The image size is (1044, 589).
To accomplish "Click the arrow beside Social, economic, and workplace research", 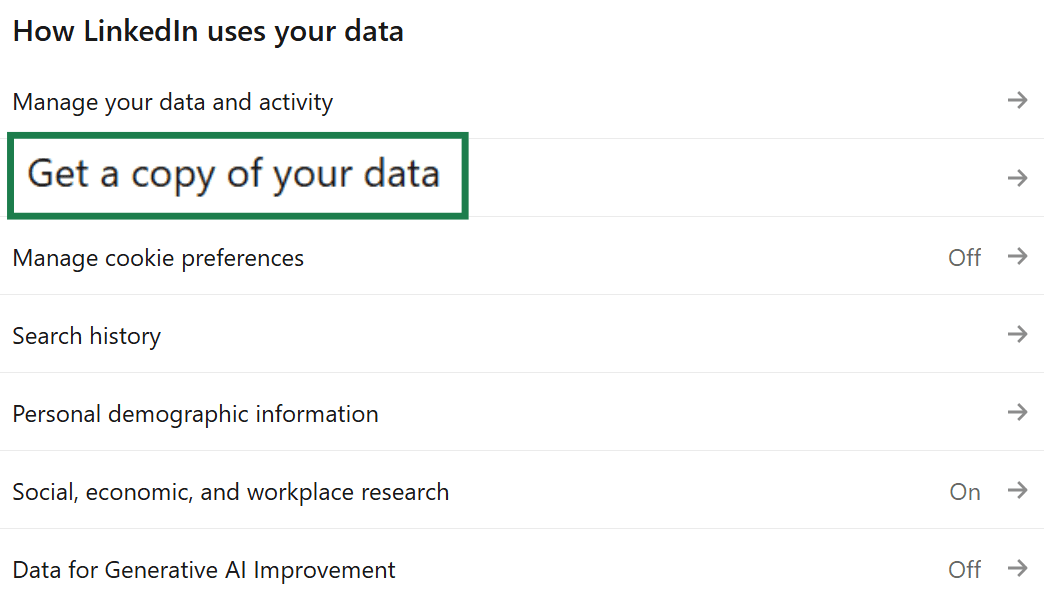I will (1017, 491).
